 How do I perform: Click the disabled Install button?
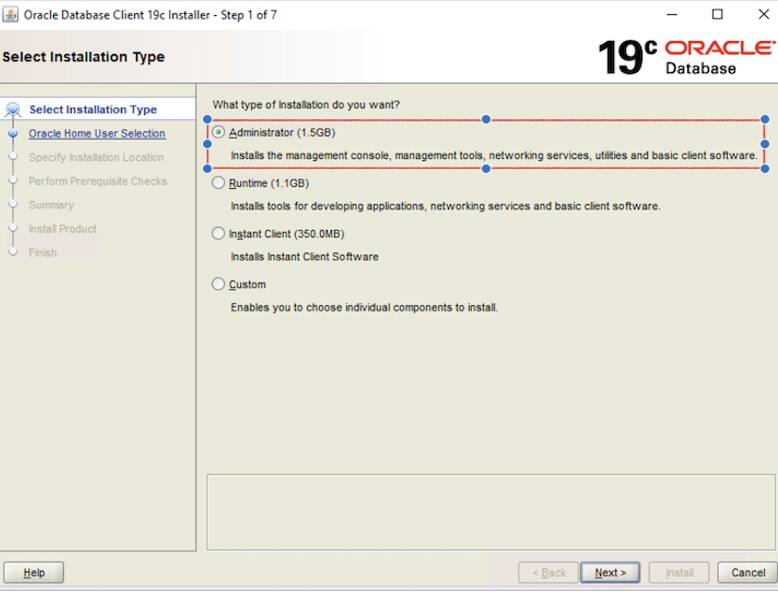point(679,573)
